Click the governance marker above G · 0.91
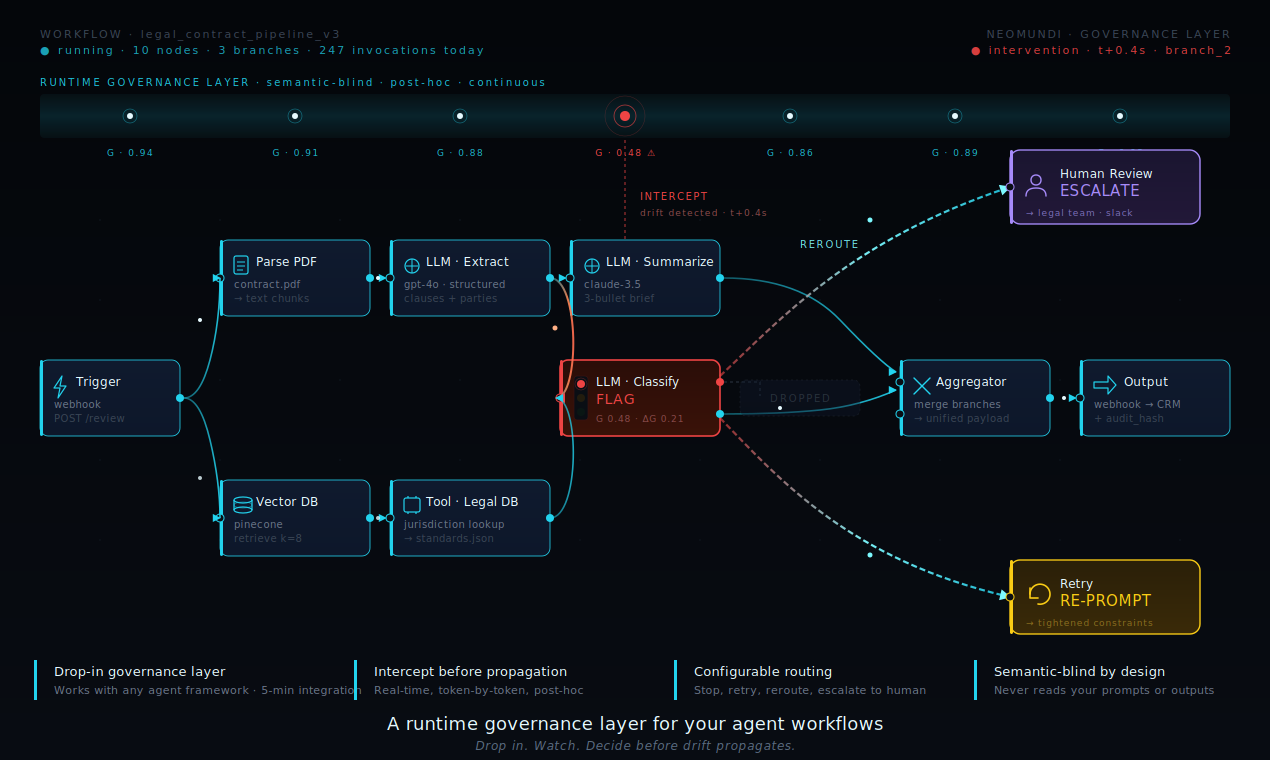Screen dimensions: 1270x760 coord(295,116)
